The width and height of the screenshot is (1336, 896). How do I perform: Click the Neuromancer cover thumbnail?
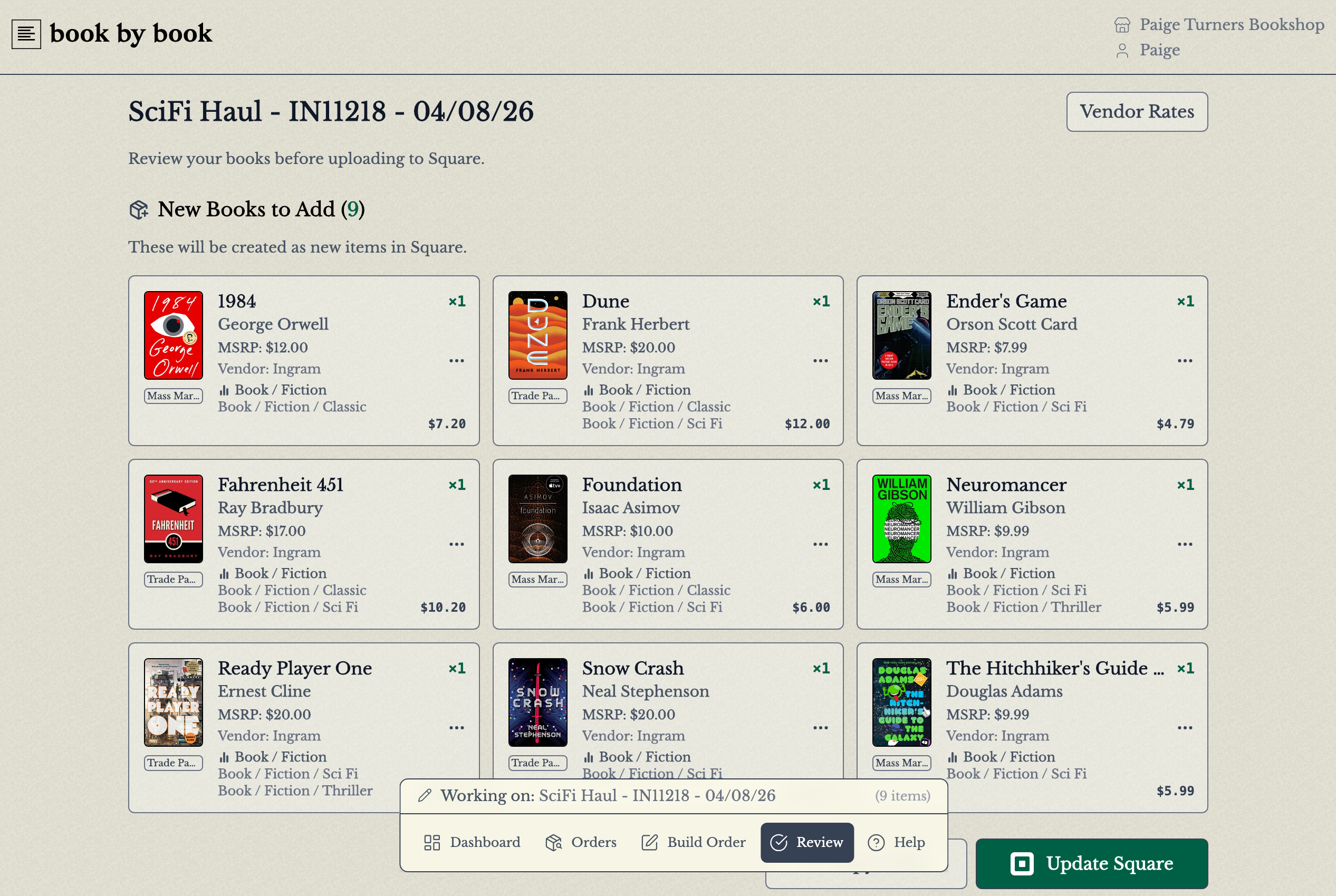[902, 519]
